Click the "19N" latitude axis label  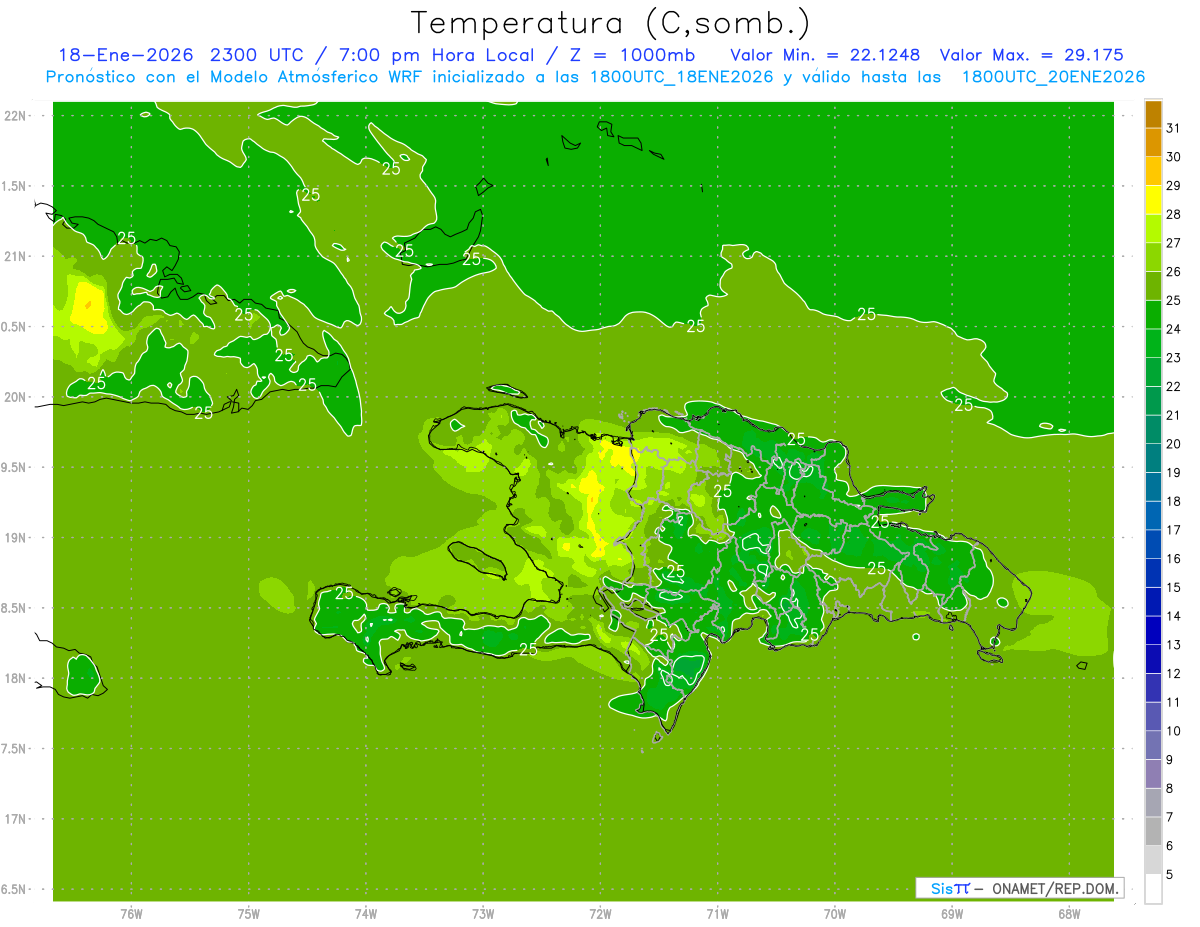[15, 537]
